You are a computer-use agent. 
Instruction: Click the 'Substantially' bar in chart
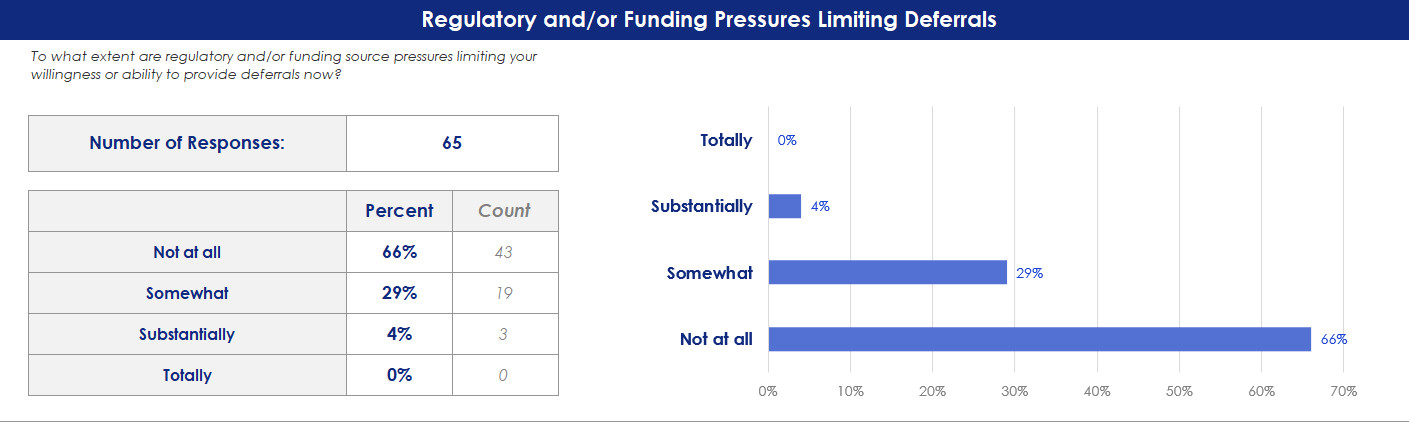coord(784,206)
